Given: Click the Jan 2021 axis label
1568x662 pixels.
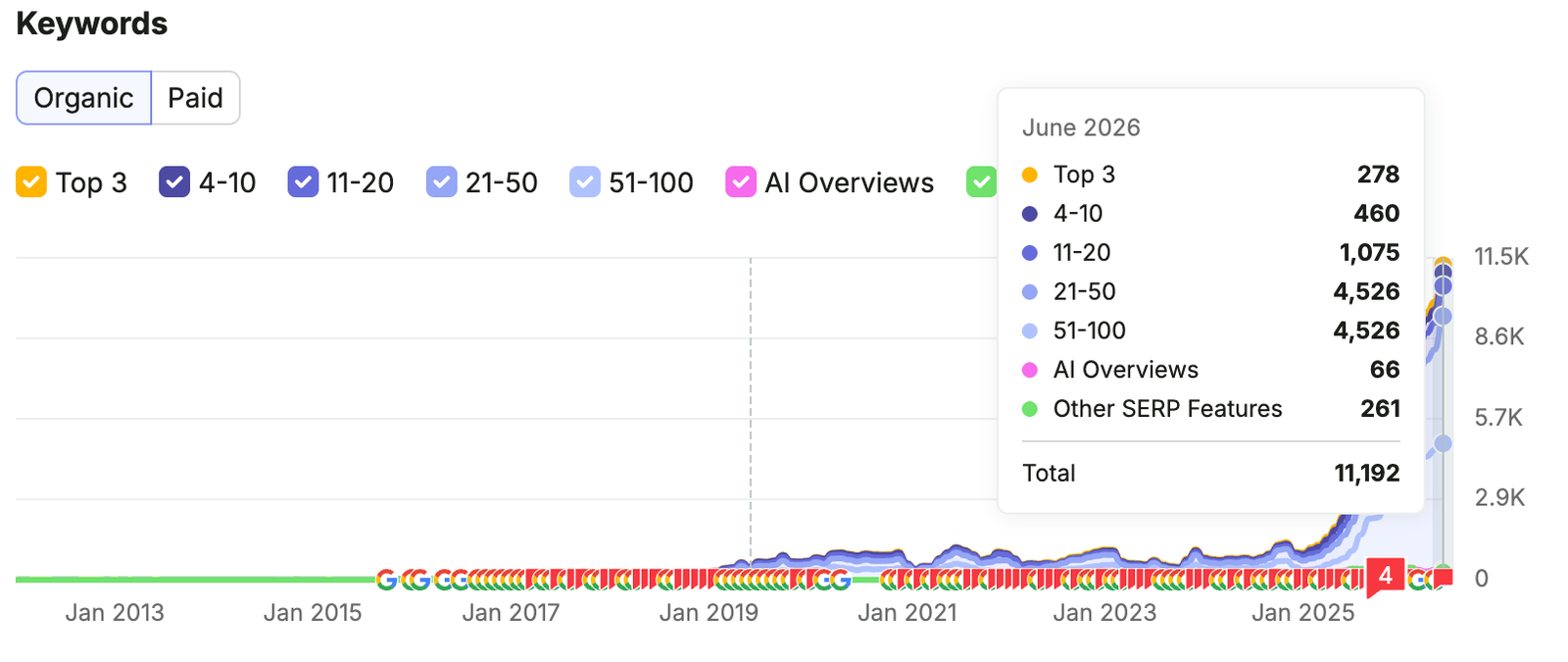Looking at the screenshot, I should tap(907, 613).
